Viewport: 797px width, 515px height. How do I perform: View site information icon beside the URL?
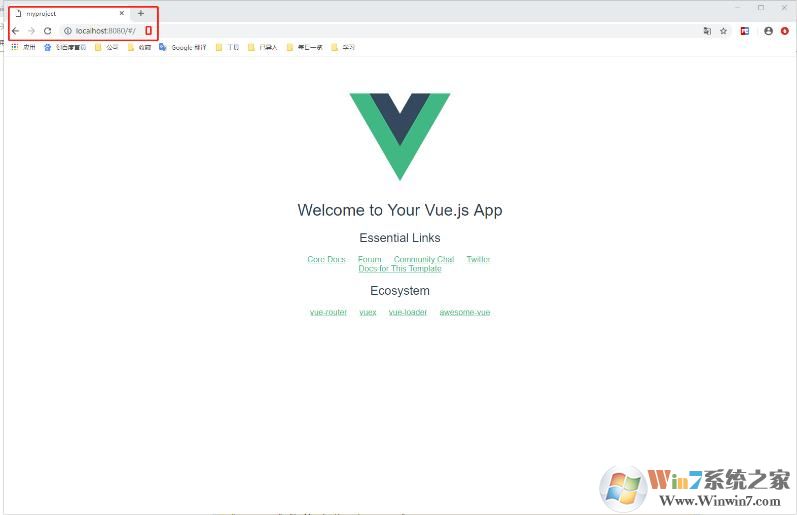[x=68, y=31]
